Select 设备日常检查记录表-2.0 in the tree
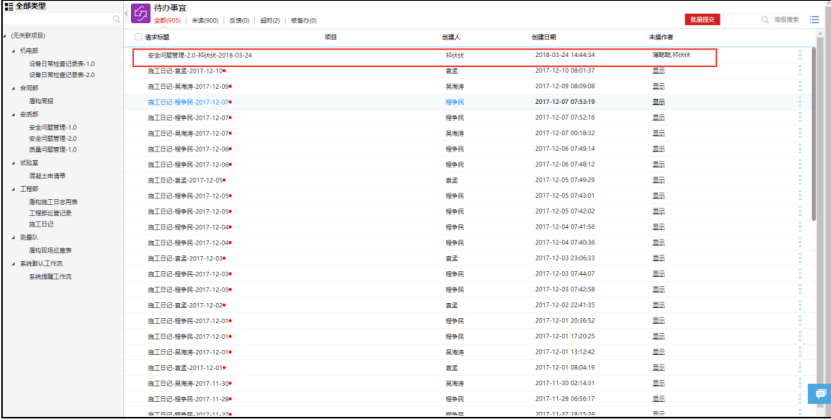 (62, 75)
